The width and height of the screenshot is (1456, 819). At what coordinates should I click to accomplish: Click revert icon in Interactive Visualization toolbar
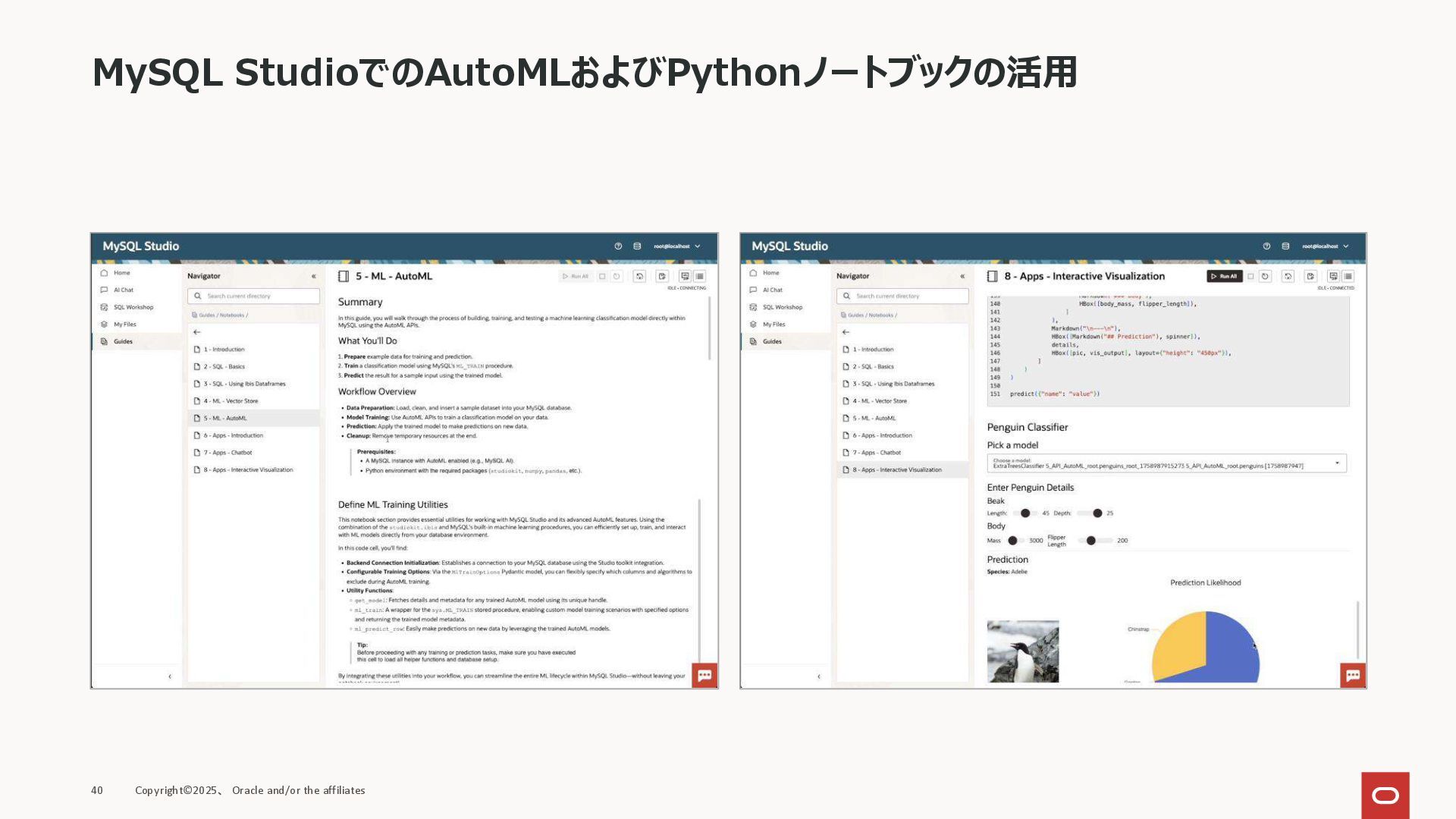[x=1288, y=277]
